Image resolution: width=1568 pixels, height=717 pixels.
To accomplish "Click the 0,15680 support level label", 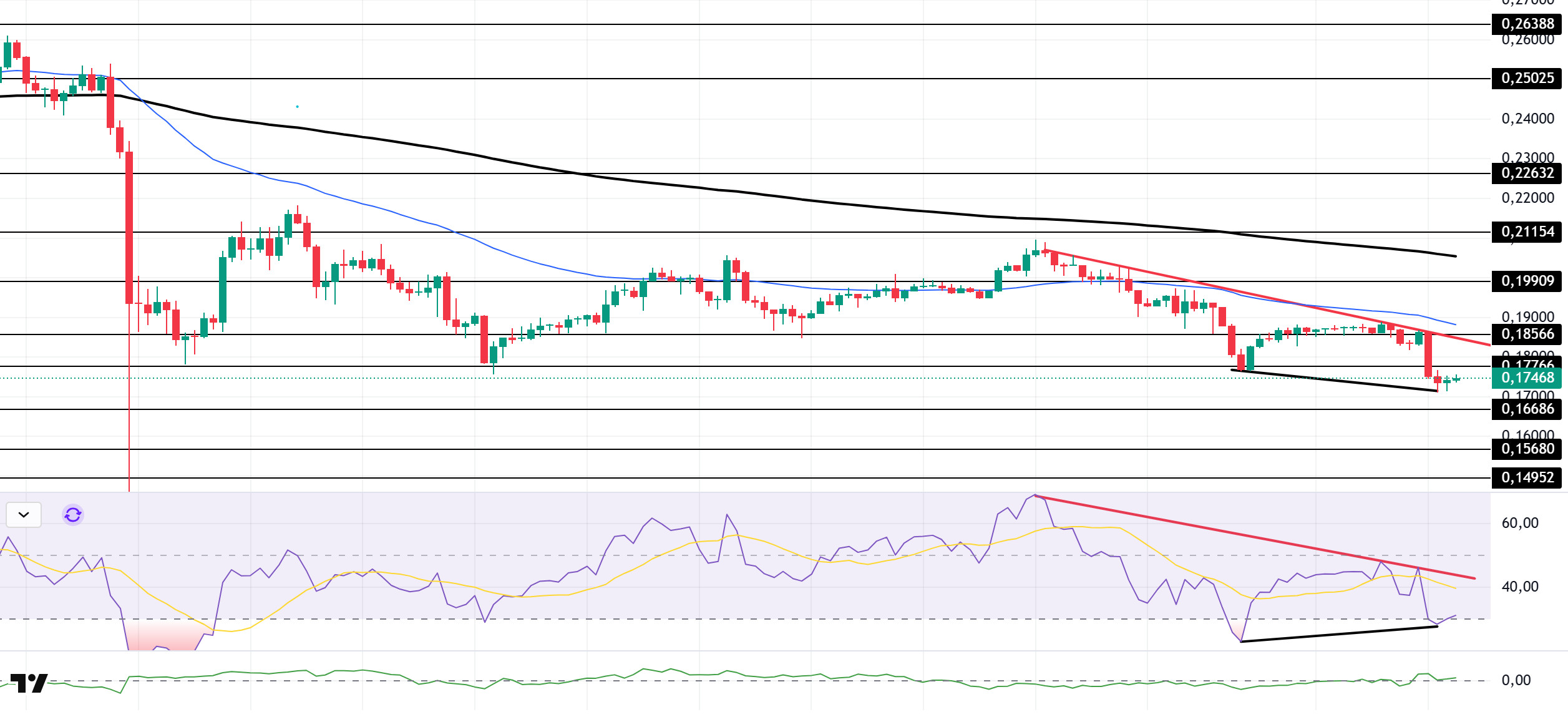I will (1526, 449).
